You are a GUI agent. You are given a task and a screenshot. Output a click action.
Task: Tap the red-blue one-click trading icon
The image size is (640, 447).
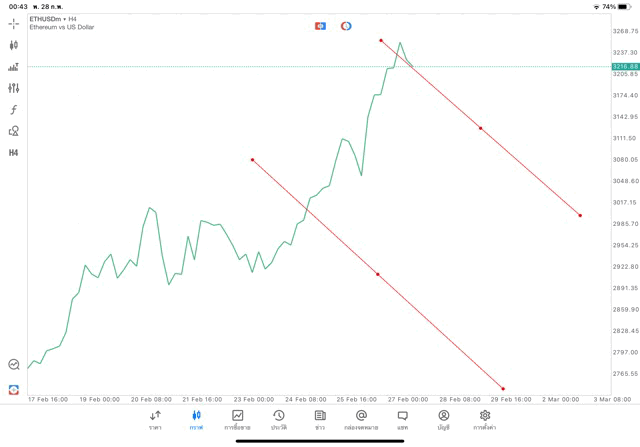click(x=320, y=25)
